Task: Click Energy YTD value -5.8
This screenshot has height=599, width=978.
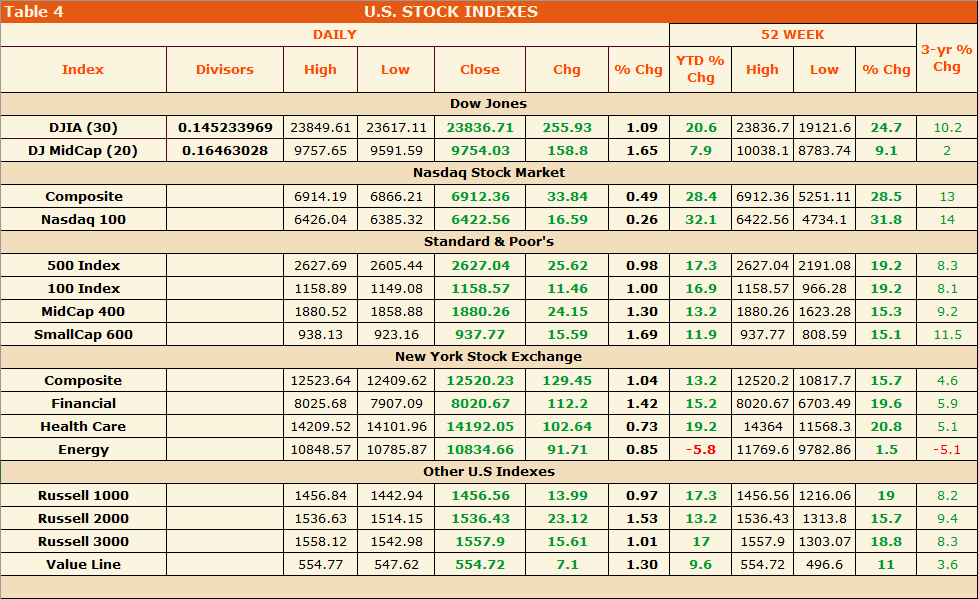Action: pyautogui.click(x=700, y=450)
